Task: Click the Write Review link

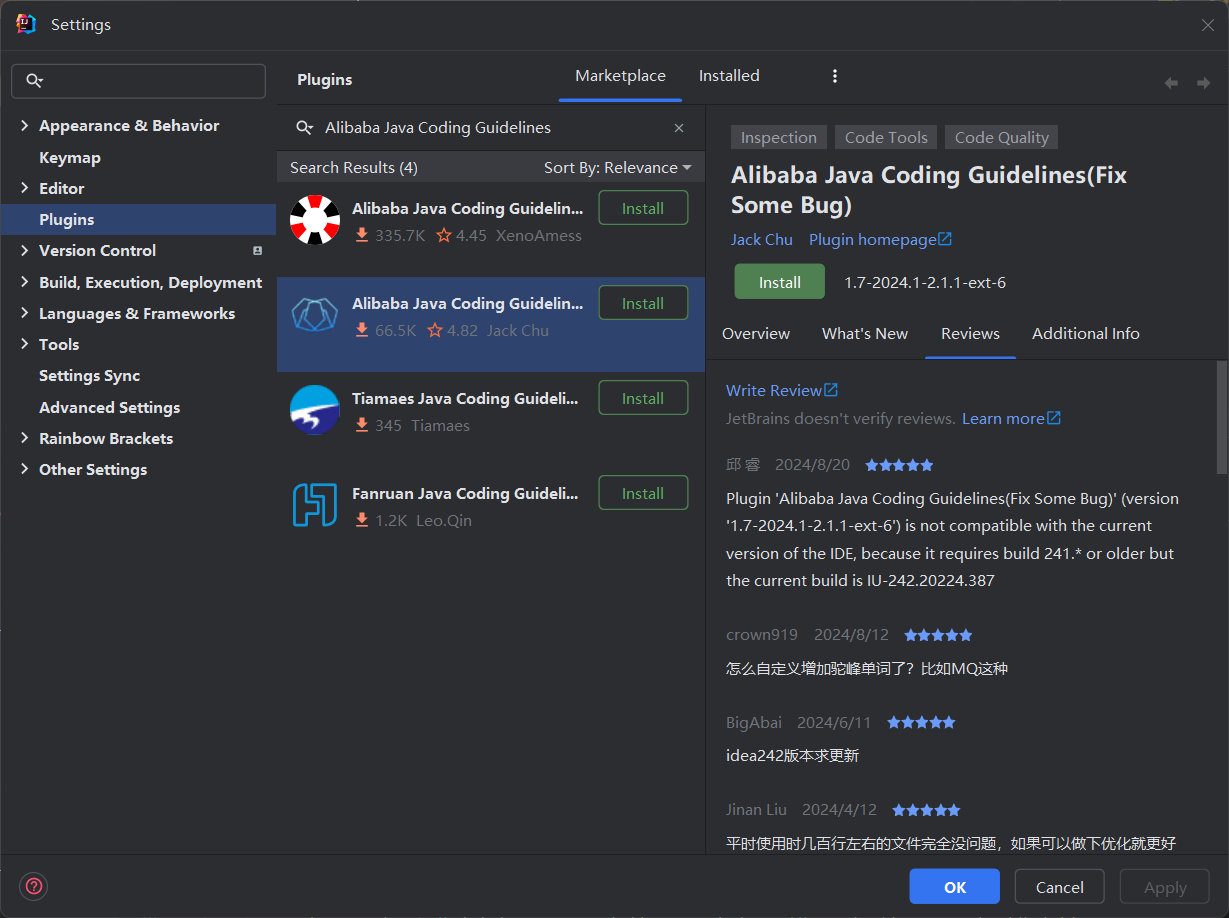Action: click(x=774, y=390)
